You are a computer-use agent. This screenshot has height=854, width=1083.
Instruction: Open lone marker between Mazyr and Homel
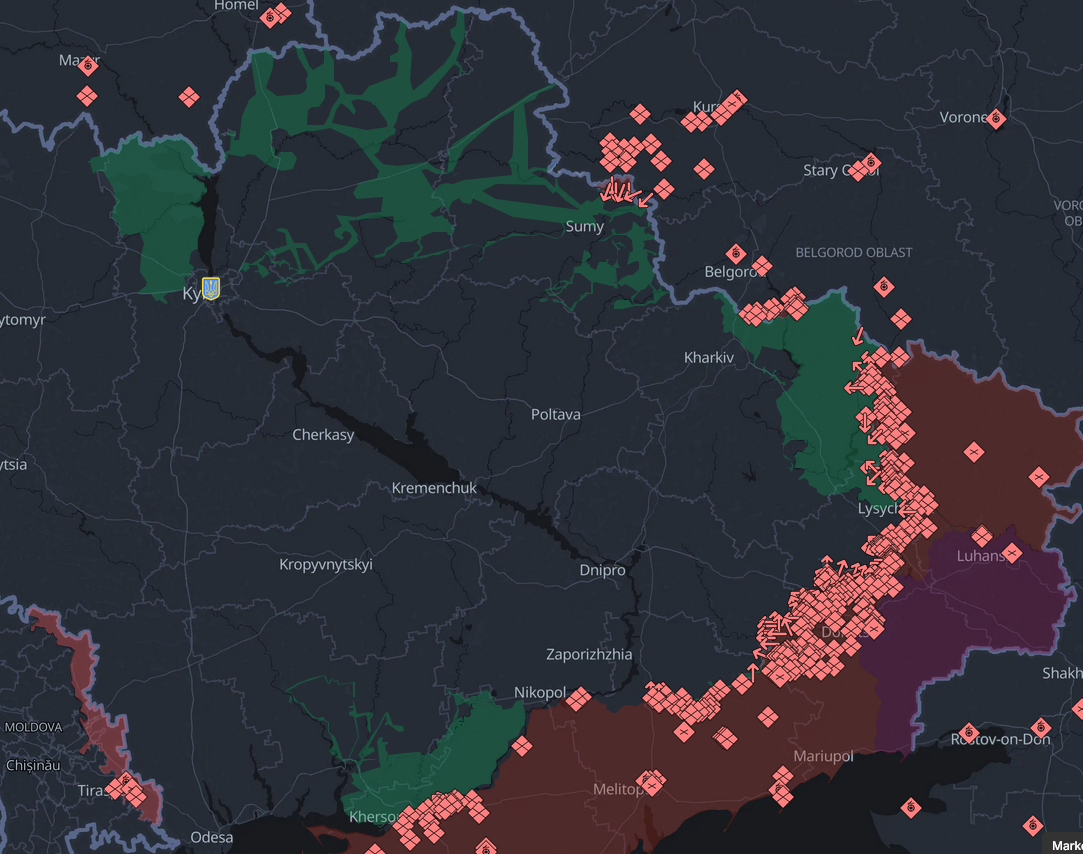click(189, 97)
